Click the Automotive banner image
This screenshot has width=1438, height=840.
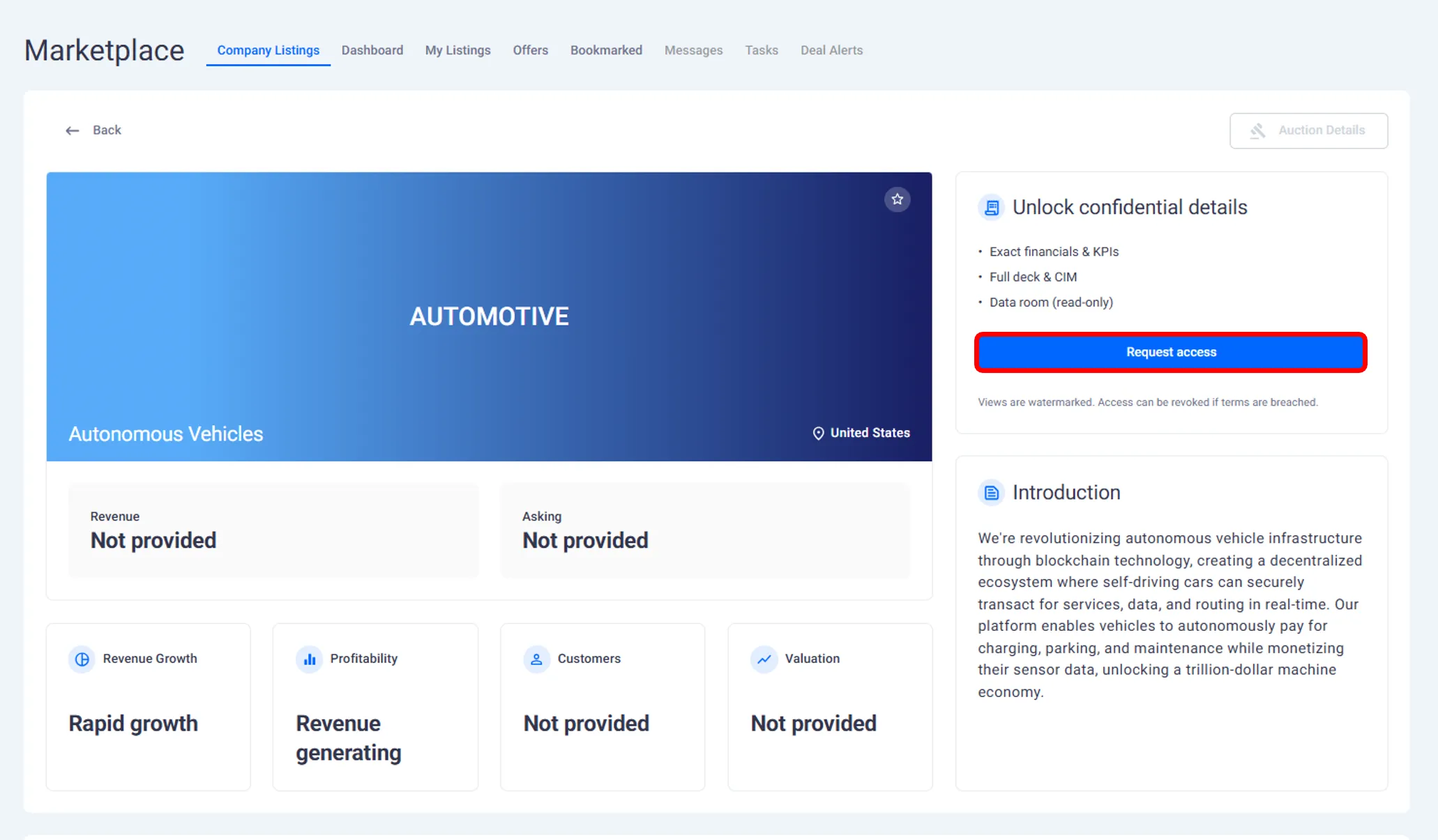coord(488,316)
